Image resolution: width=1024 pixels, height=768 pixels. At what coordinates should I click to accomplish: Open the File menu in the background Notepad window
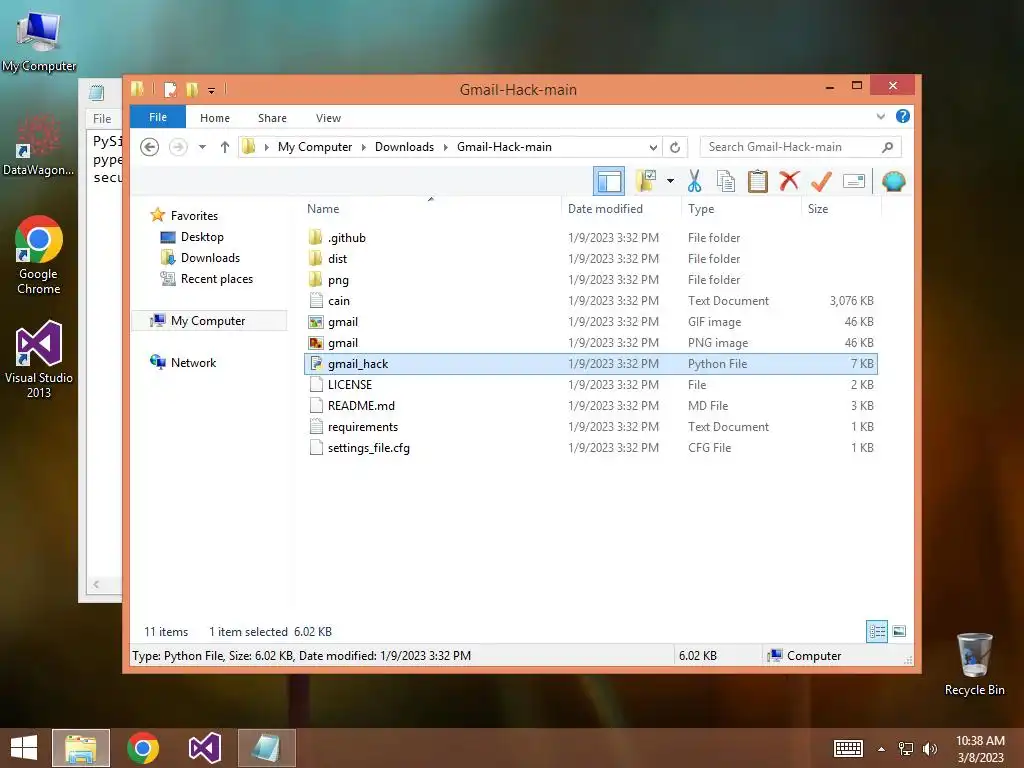coord(102,119)
